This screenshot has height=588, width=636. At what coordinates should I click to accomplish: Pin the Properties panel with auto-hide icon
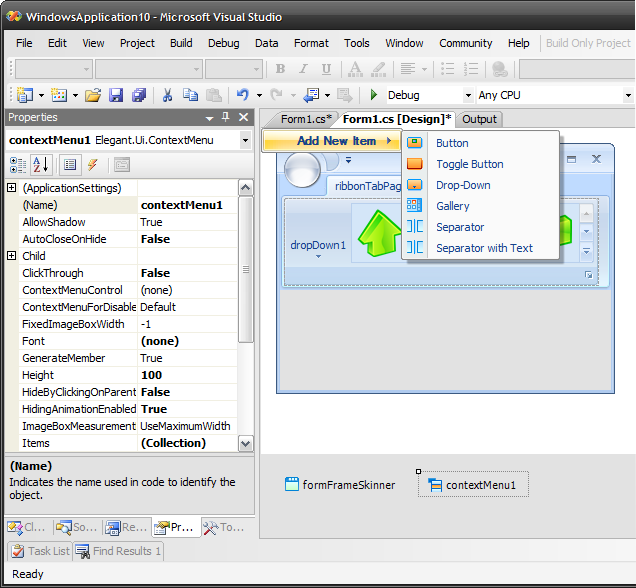coord(226,117)
